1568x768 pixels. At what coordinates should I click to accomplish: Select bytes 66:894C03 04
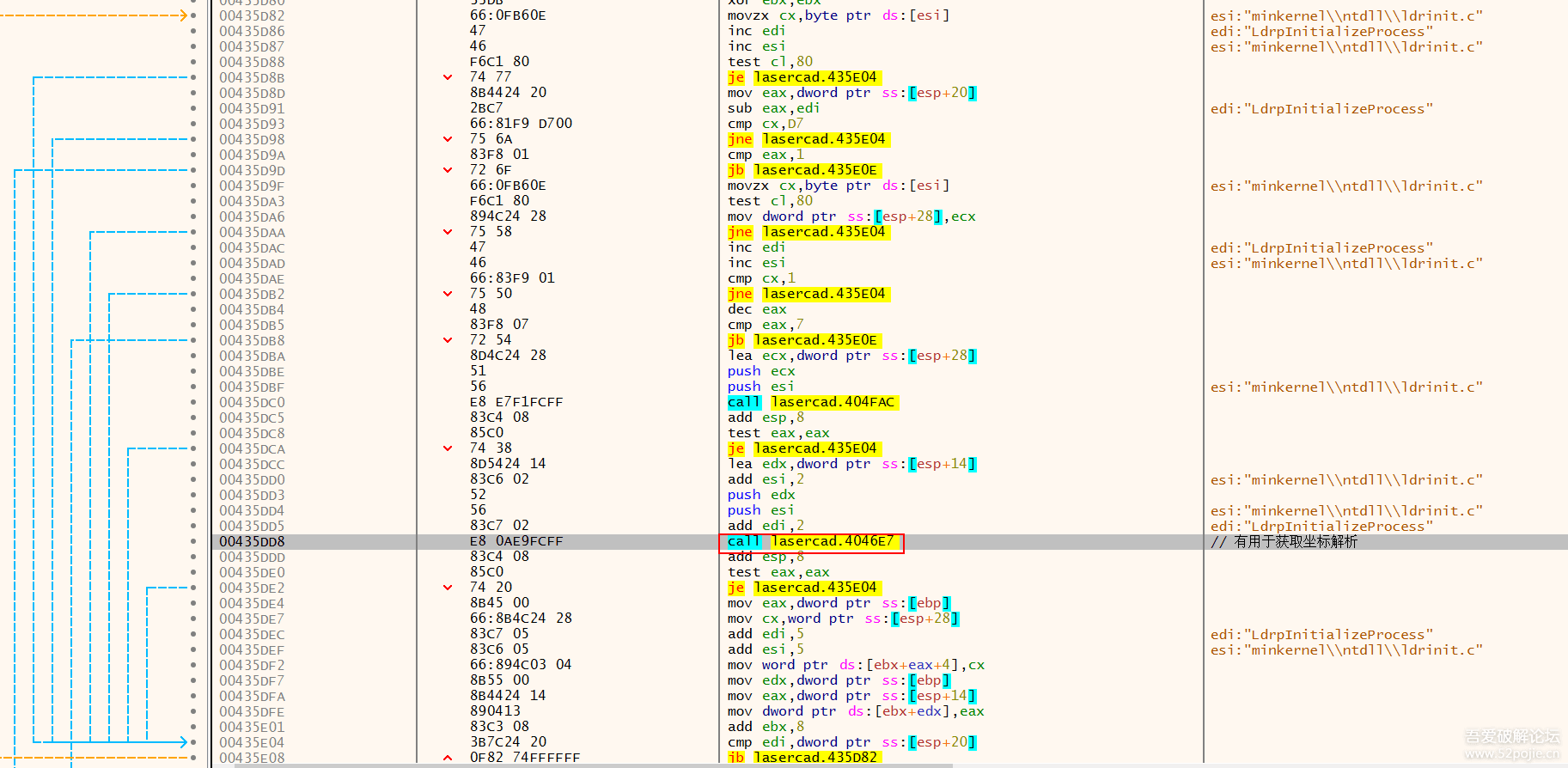[x=521, y=665]
